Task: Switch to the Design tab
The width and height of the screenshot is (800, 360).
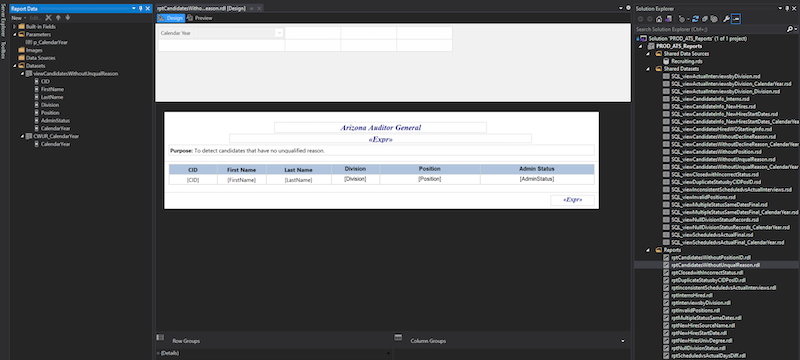Action: pyautogui.click(x=171, y=18)
